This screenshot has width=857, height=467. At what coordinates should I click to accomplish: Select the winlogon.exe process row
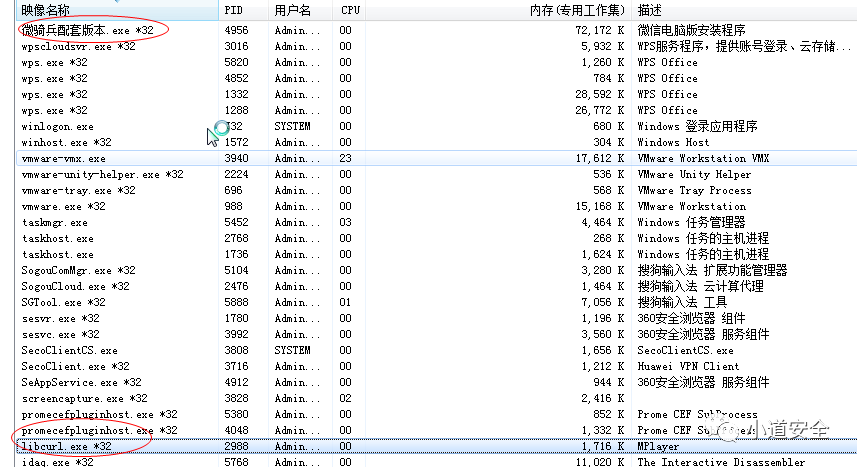pyautogui.click(x=437, y=126)
